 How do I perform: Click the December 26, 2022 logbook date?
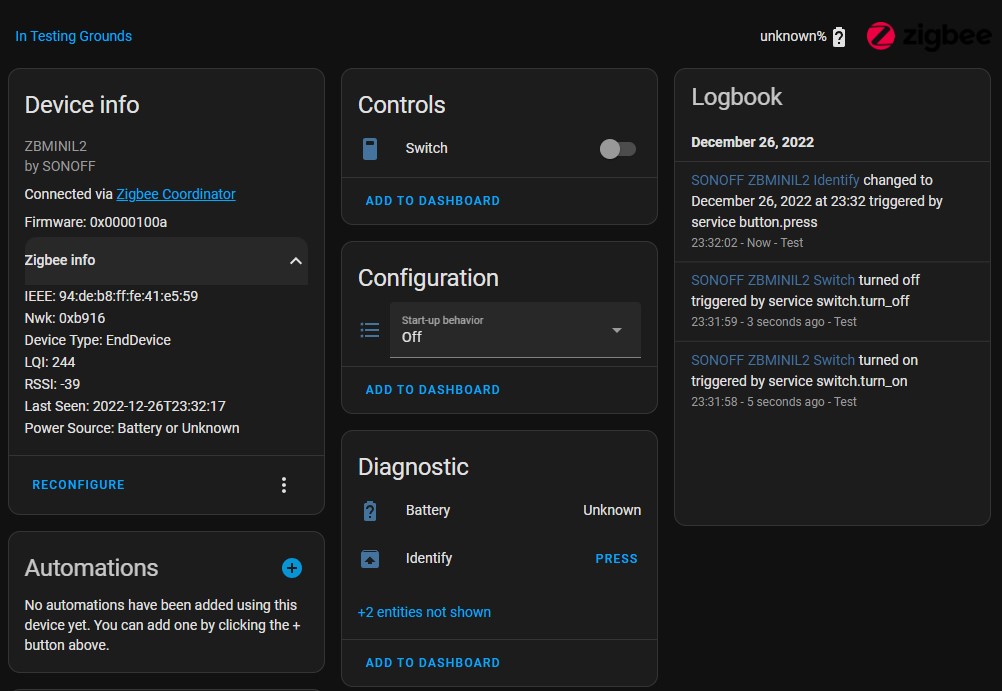click(x=753, y=142)
